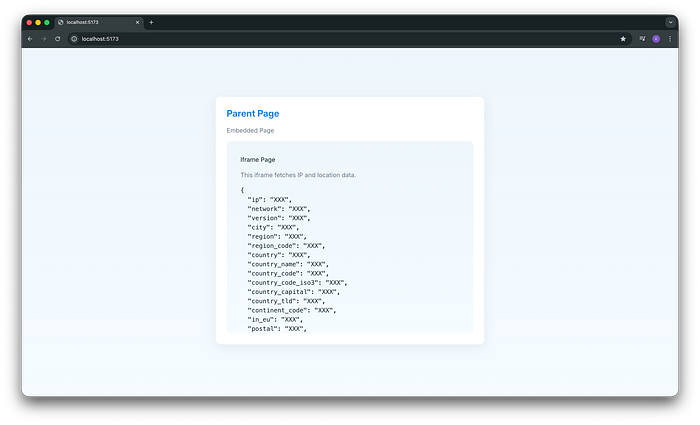Click the Embedded Page label
This screenshot has width=700, height=425.
tap(250, 130)
